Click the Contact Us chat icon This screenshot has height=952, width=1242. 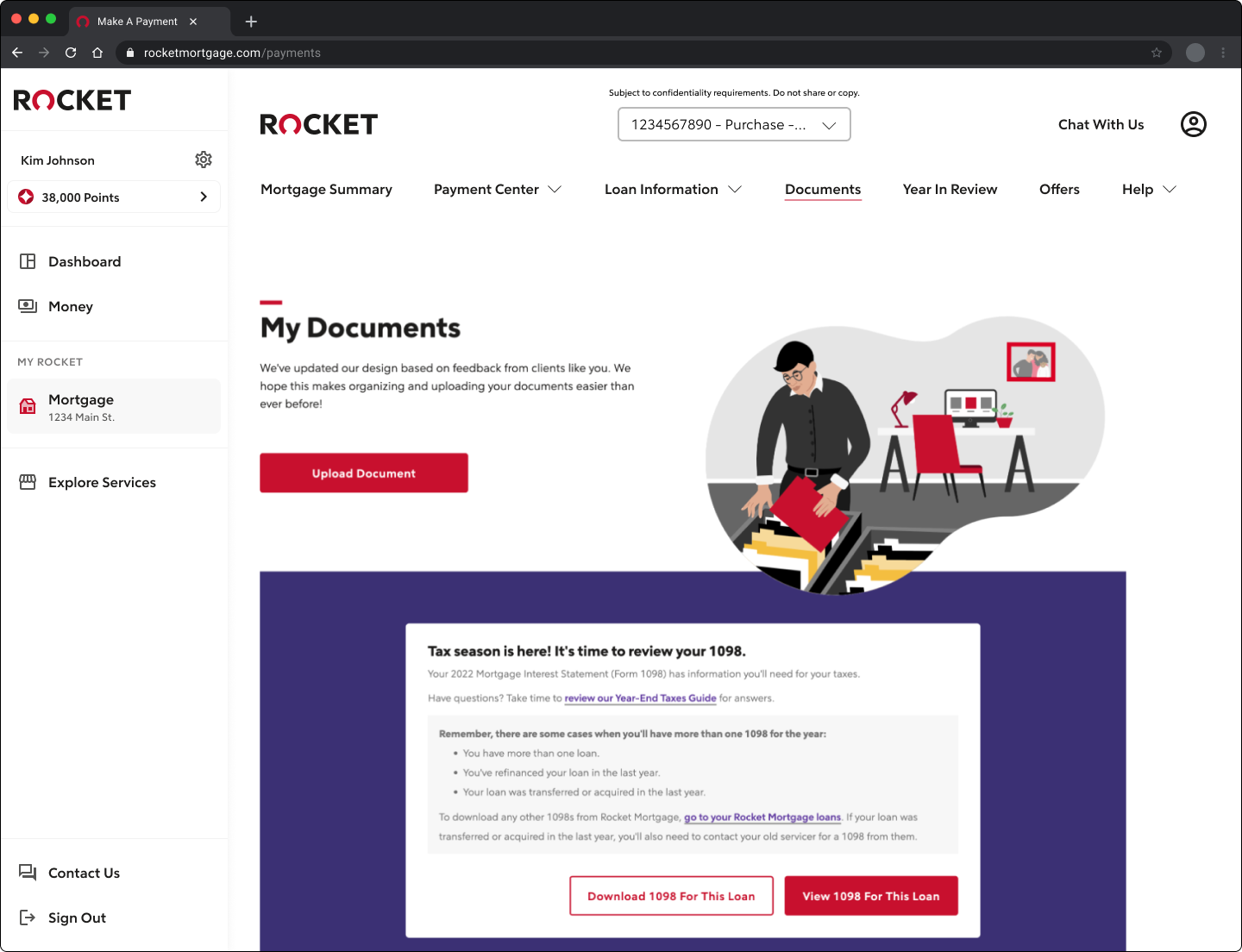[x=28, y=873]
